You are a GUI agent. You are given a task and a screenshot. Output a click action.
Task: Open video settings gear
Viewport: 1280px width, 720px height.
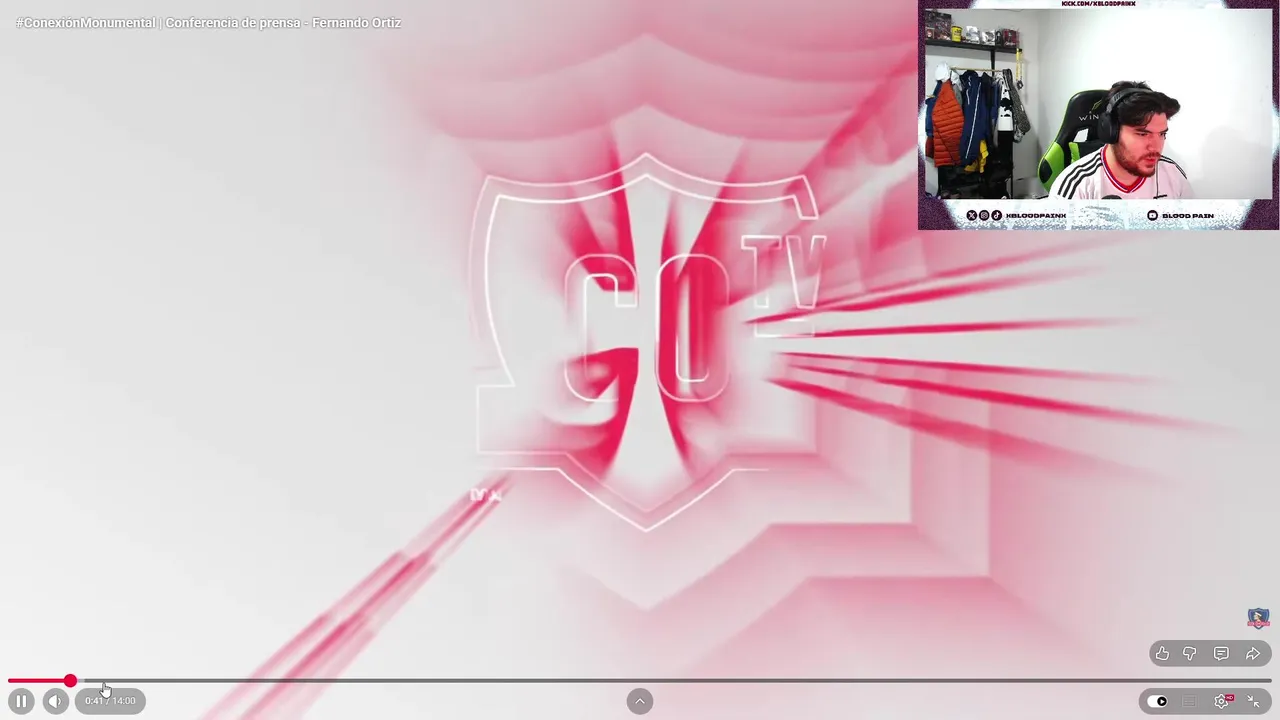coord(1222,701)
